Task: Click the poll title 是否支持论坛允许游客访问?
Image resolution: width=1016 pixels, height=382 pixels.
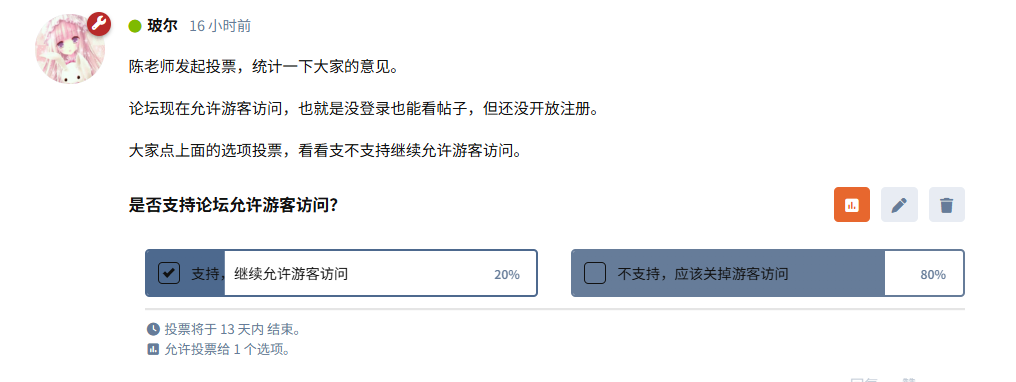Action: [x=233, y=205]
